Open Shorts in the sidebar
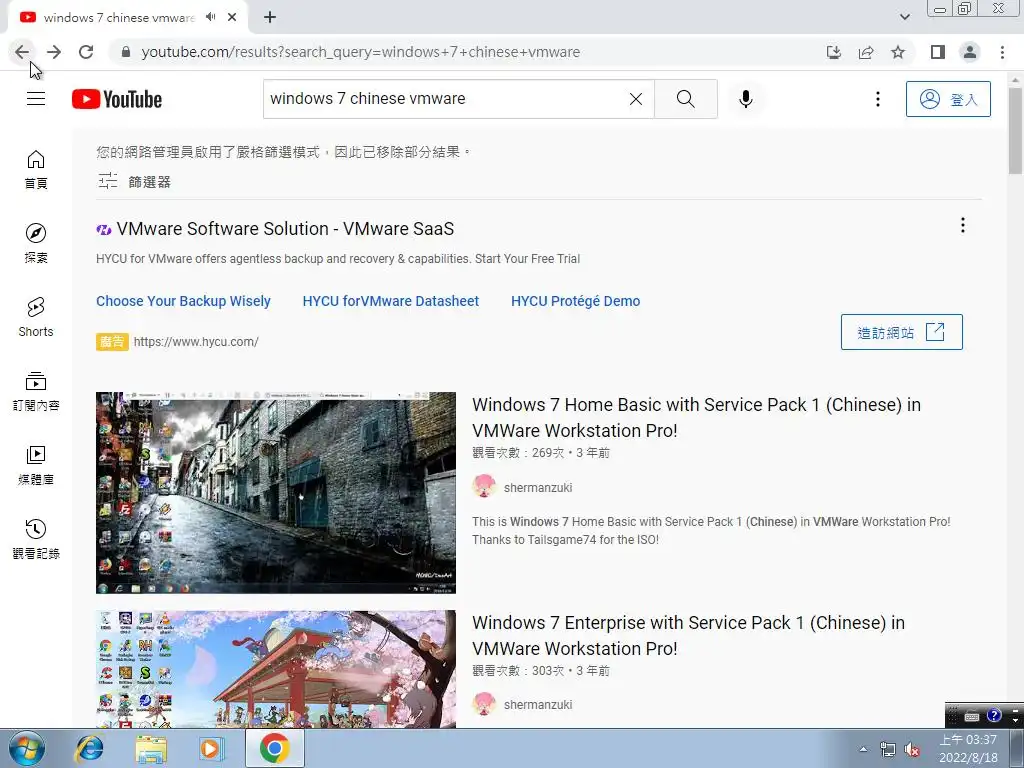The height and width of the screenshot is (768, 1024). (x=36, y=317)
